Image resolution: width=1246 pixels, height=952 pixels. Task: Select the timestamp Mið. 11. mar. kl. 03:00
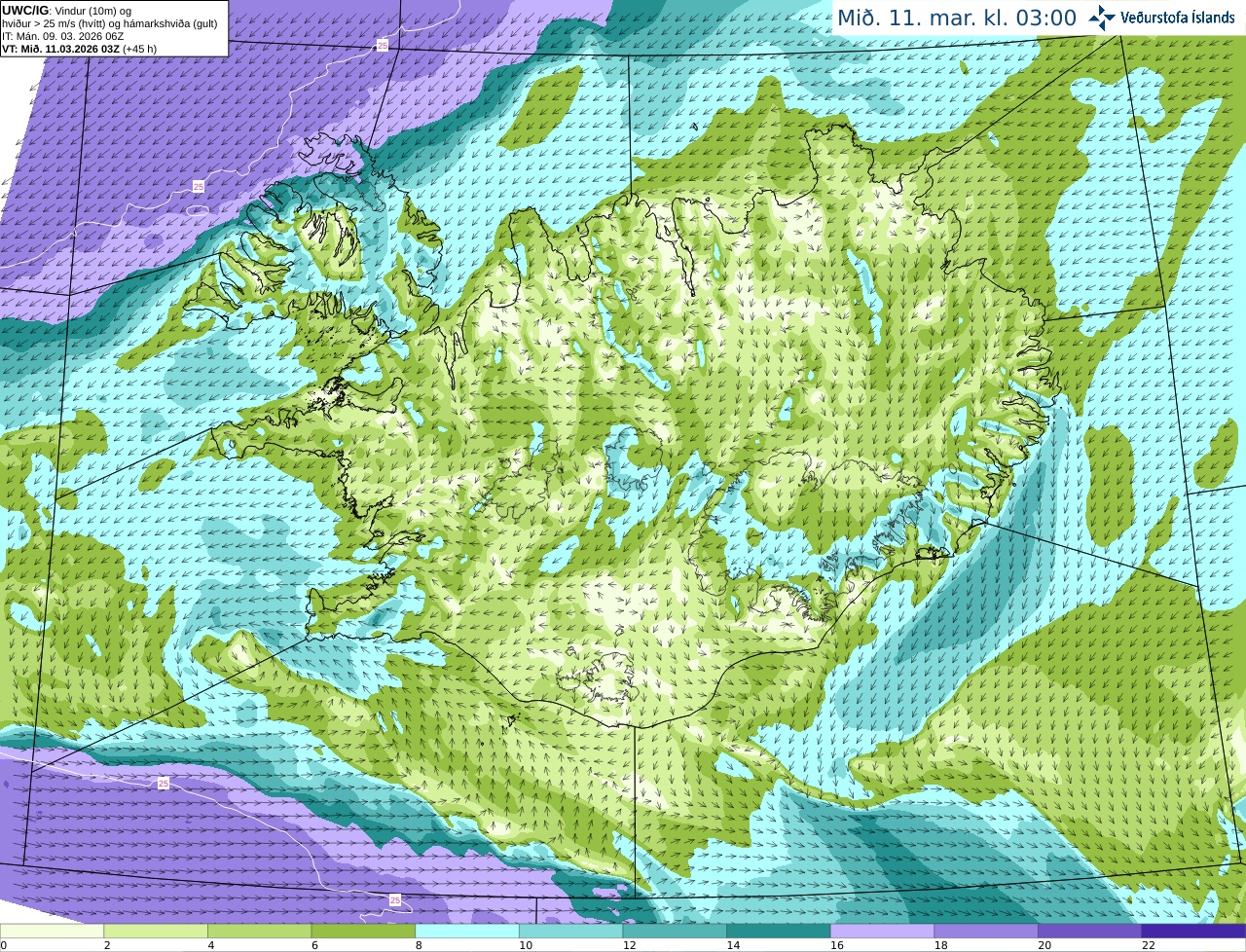pos(957,18)
